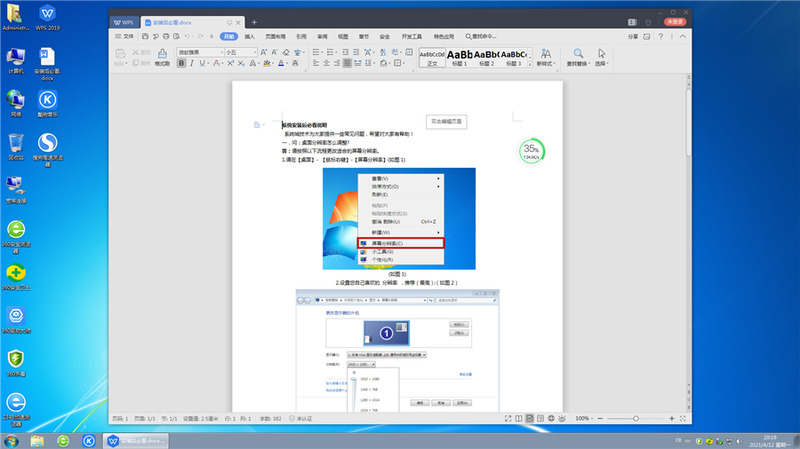This screenshot has height=449, width=800.
Task: Open the 文件 file menu
Action: pyautogui.click(x=124, y=36)
